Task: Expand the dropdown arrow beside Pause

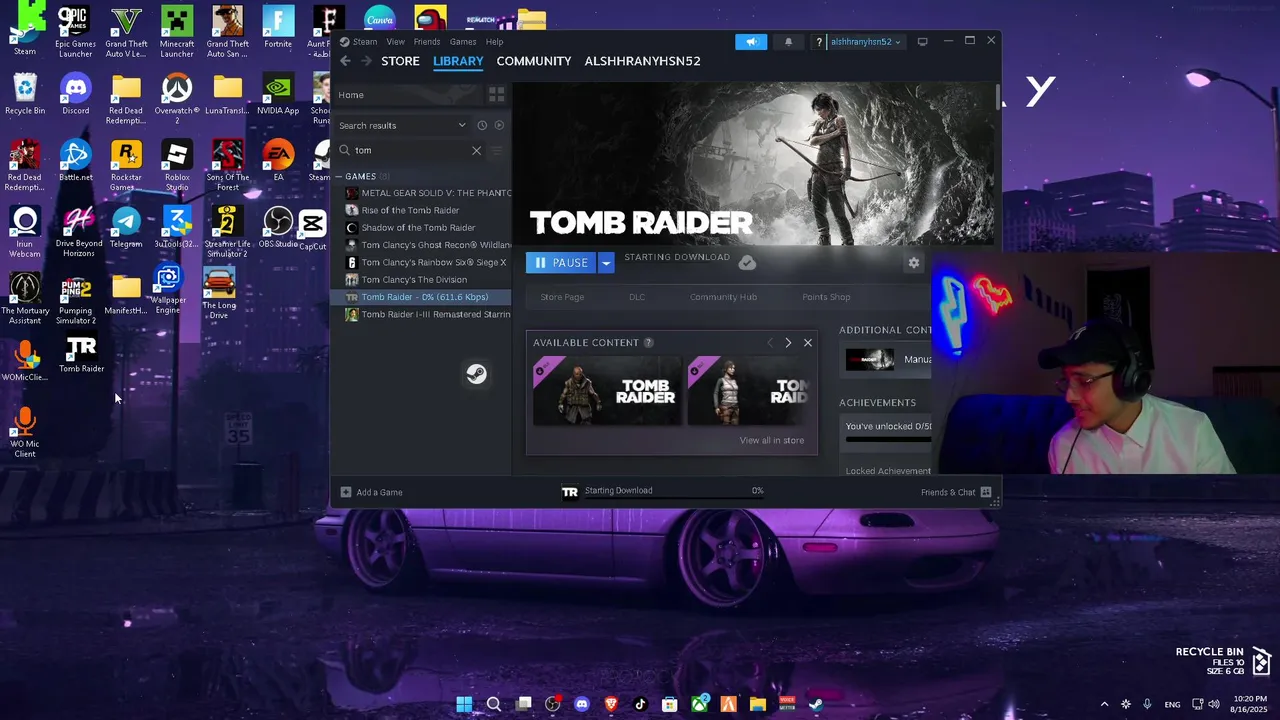Action: tap(605, 263)
